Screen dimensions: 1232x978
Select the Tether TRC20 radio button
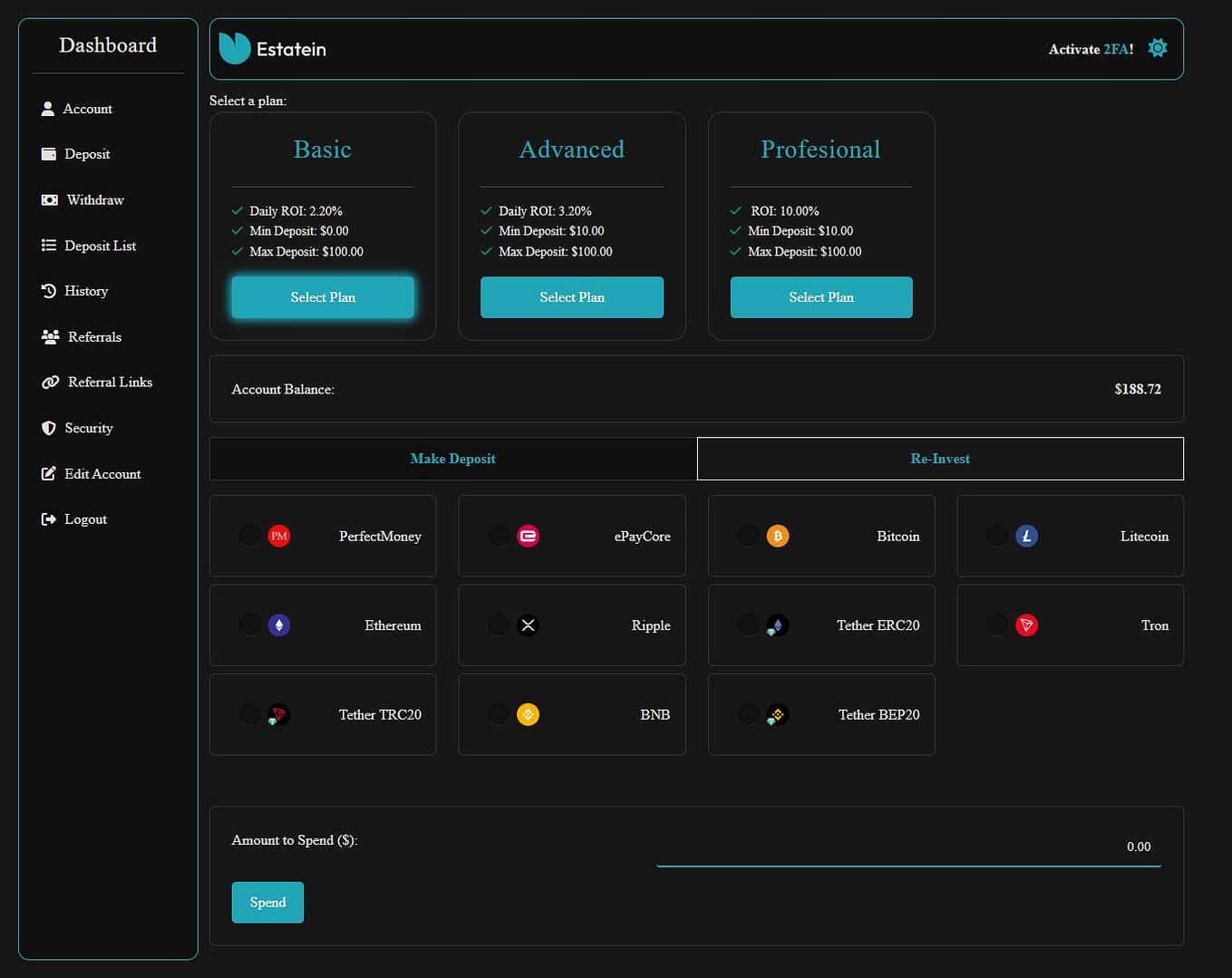click(249, 714)
